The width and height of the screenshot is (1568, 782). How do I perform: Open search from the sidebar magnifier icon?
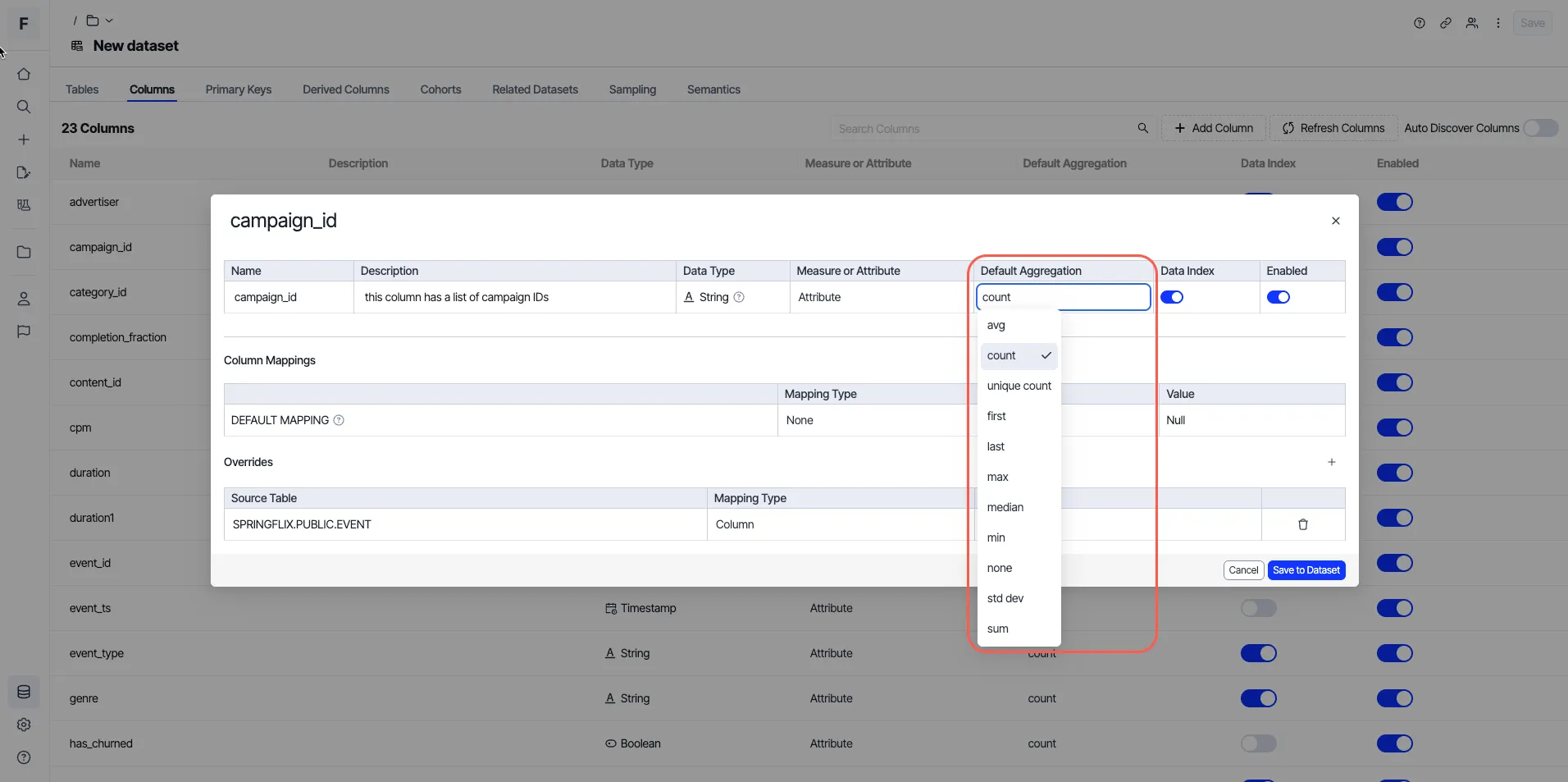click(x=24, y=107)
